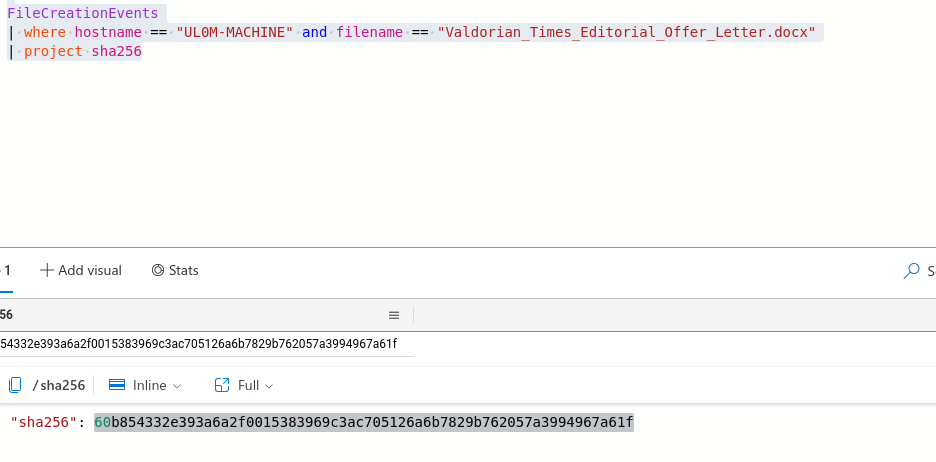Image resolution: width=936 pixels, height=462 pixels.
Task: Copy the /sha256 path with clipboard icon
Action: [15, 385]
